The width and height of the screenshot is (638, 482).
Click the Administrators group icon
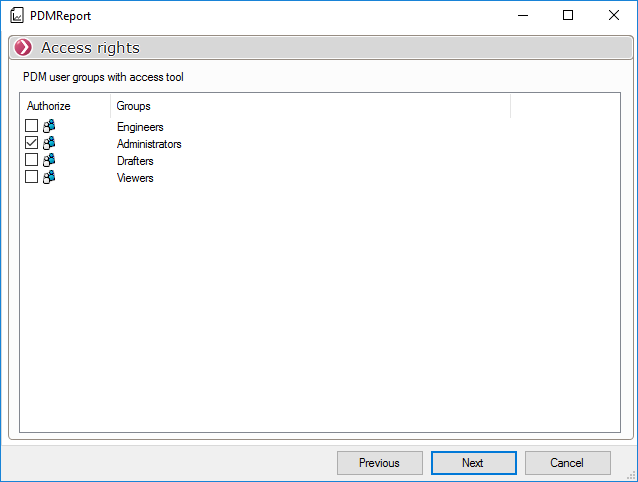tap(49, 144)
